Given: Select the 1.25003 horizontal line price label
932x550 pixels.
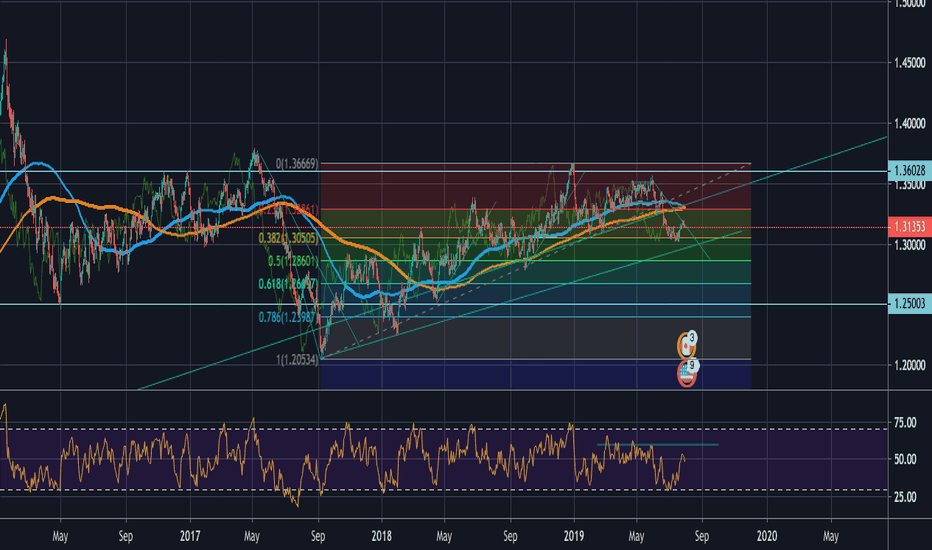Looking at the screenshot, I should click(x=909, y=304).
